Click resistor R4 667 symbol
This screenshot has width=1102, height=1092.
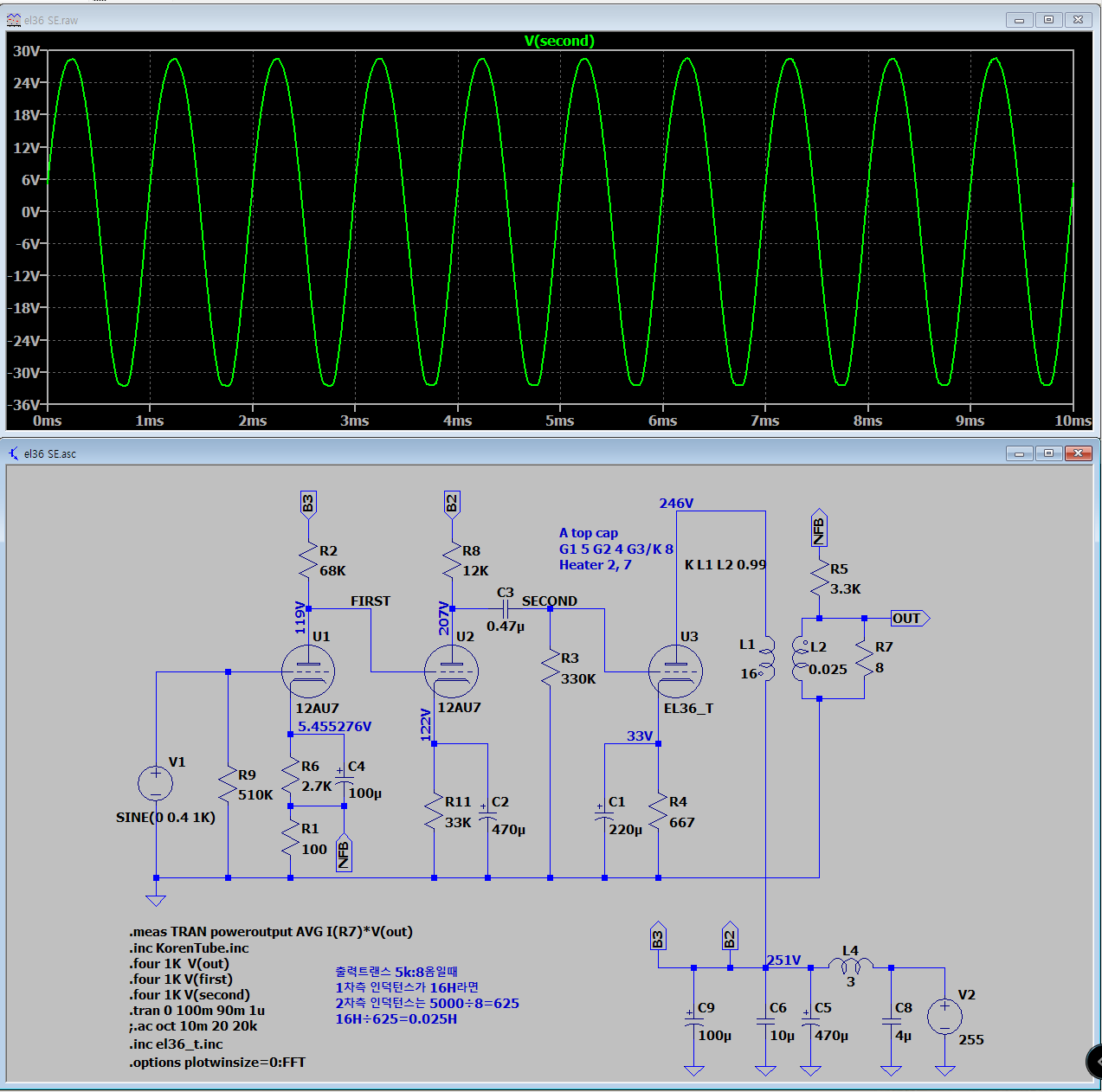659,812
